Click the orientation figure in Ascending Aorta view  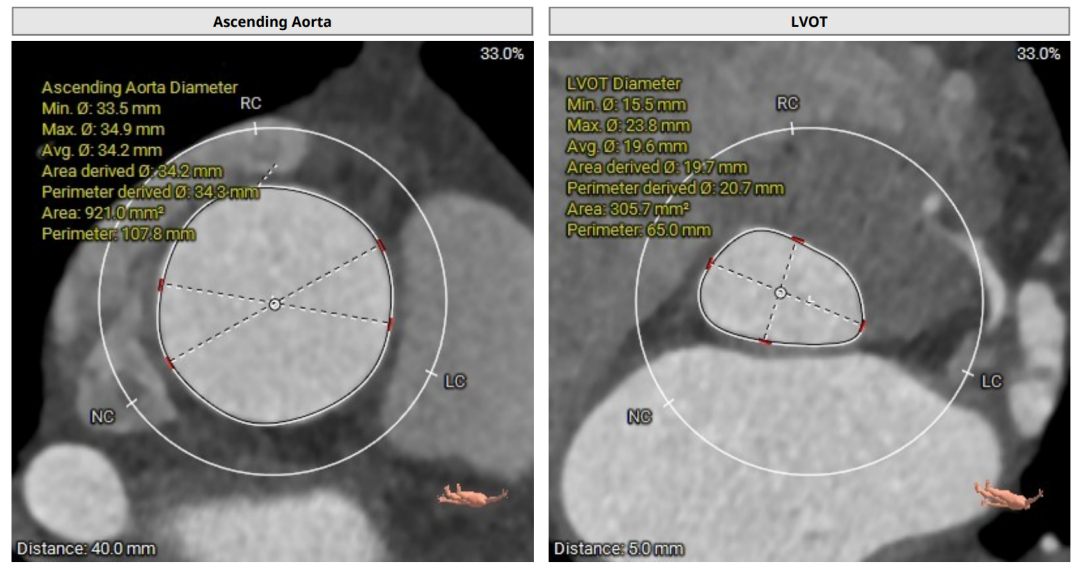click(474, 495)
